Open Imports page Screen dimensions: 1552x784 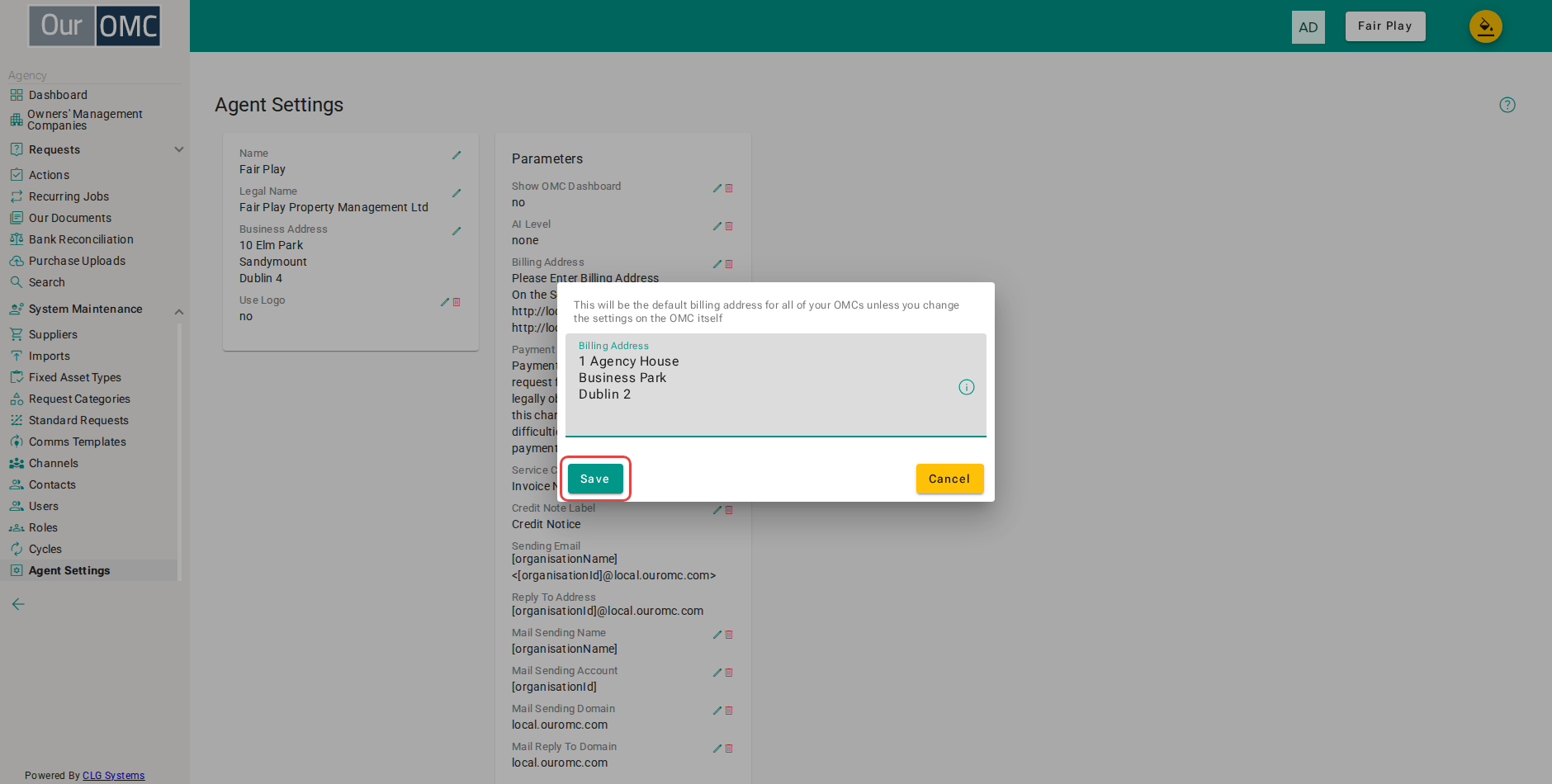pyautogui.click(x=50, y=356)
